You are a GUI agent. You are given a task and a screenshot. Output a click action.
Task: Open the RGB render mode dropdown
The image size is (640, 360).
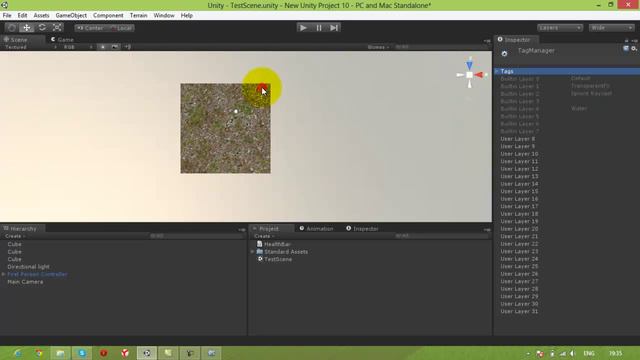77,47
